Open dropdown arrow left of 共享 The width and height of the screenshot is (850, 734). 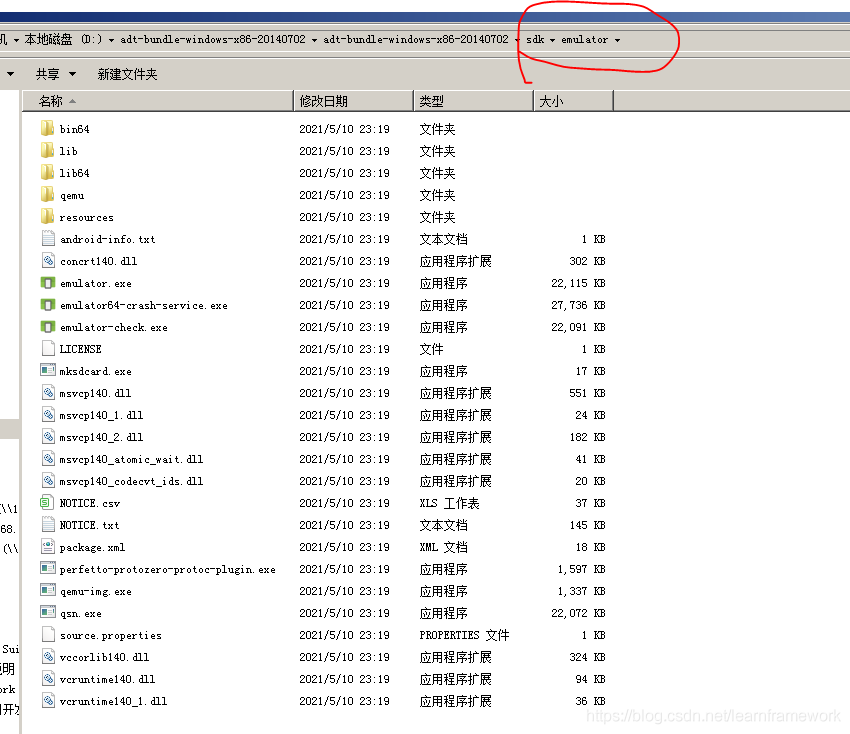[10, 74]
